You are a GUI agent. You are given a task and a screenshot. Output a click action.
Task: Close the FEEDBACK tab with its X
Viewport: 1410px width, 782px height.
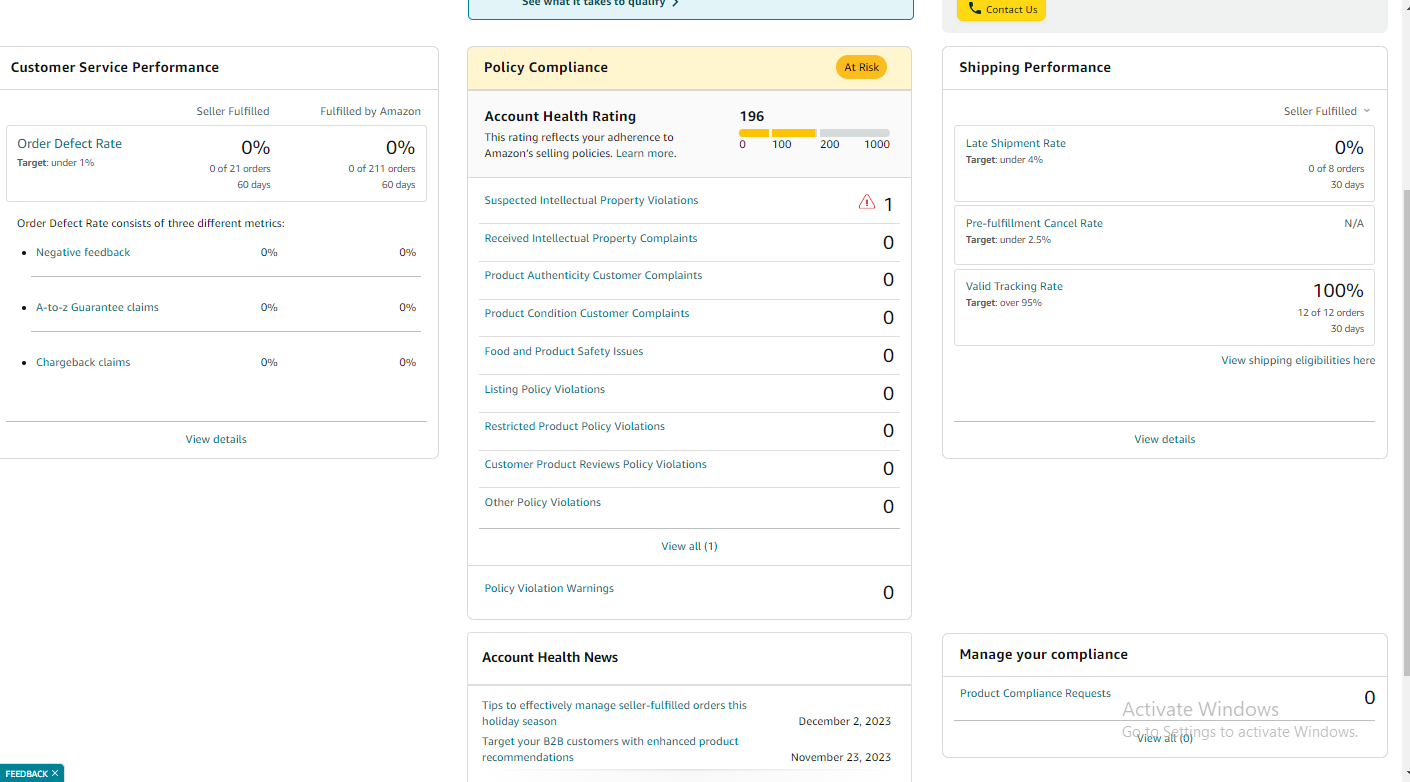click(55, 774)
